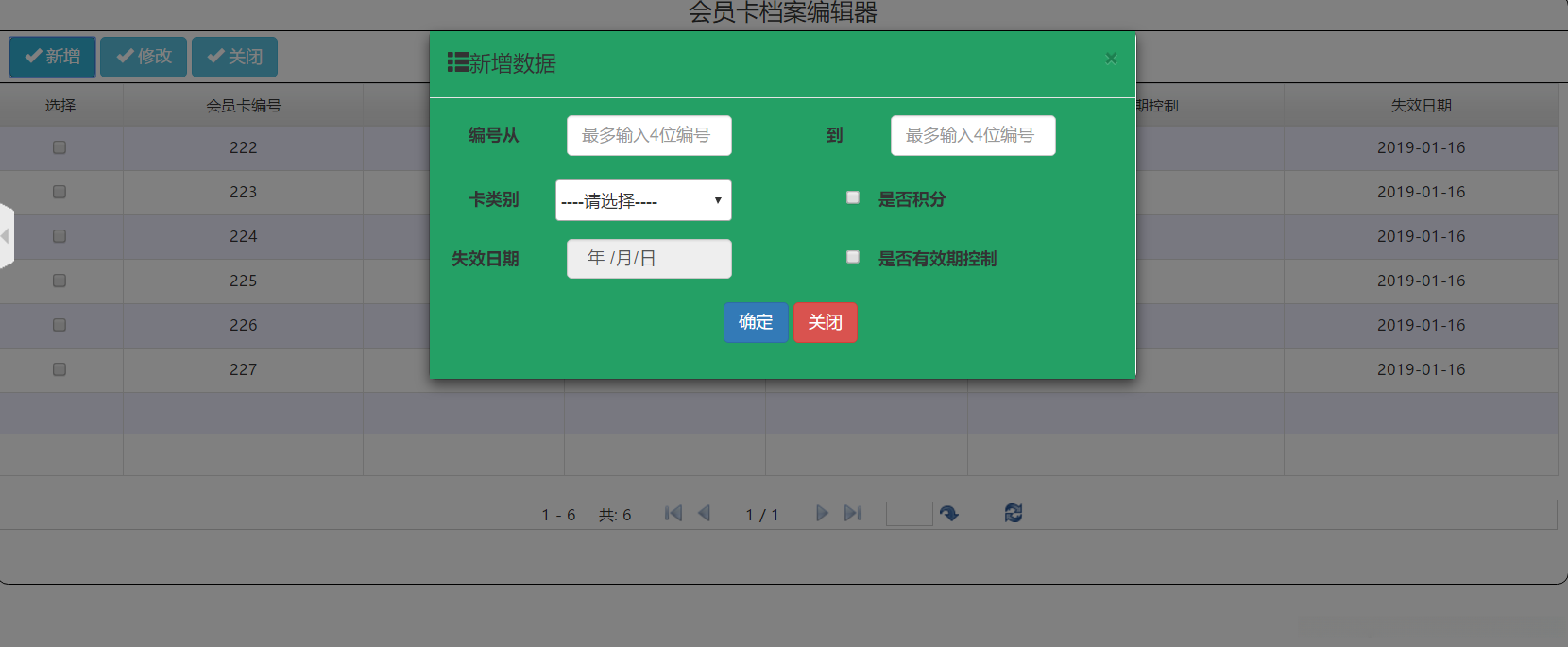Screen dimensions: 1568x647
Task: Check the selection box for card 222
Action: pyautogui.click(x=60, y=147)
